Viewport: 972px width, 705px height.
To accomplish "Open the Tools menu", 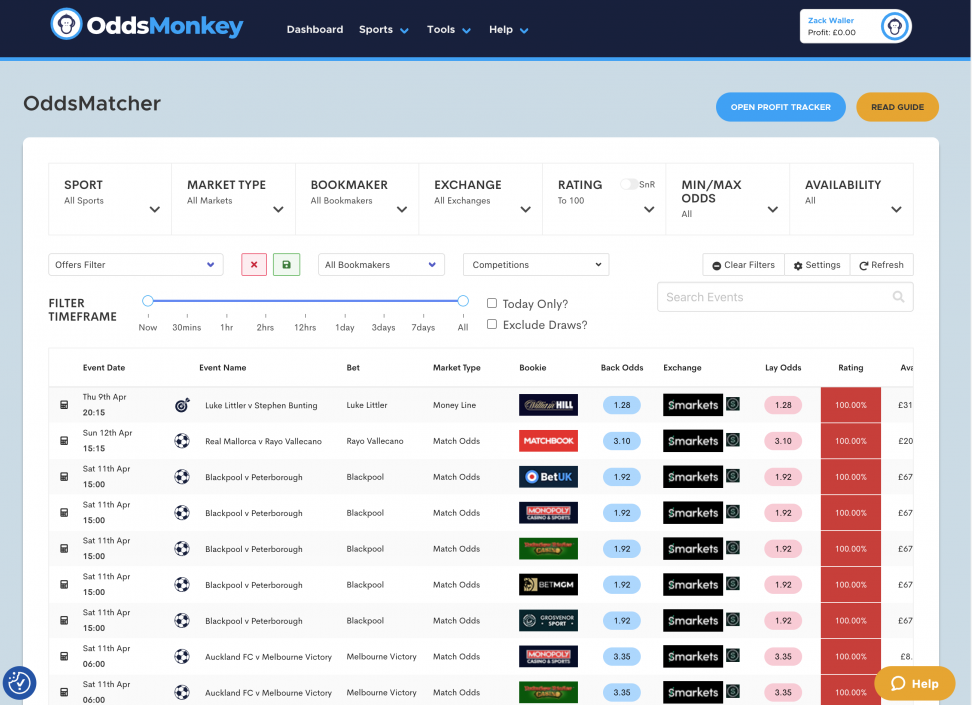I will tap(449, 29).
